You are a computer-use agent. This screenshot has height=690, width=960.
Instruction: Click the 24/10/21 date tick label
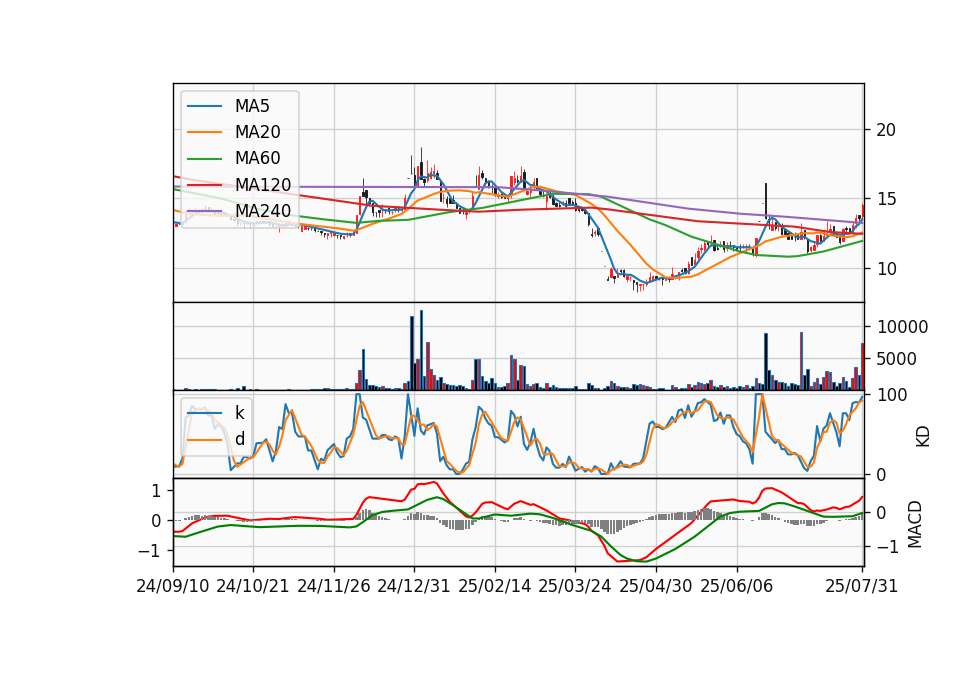pos(253,586)
